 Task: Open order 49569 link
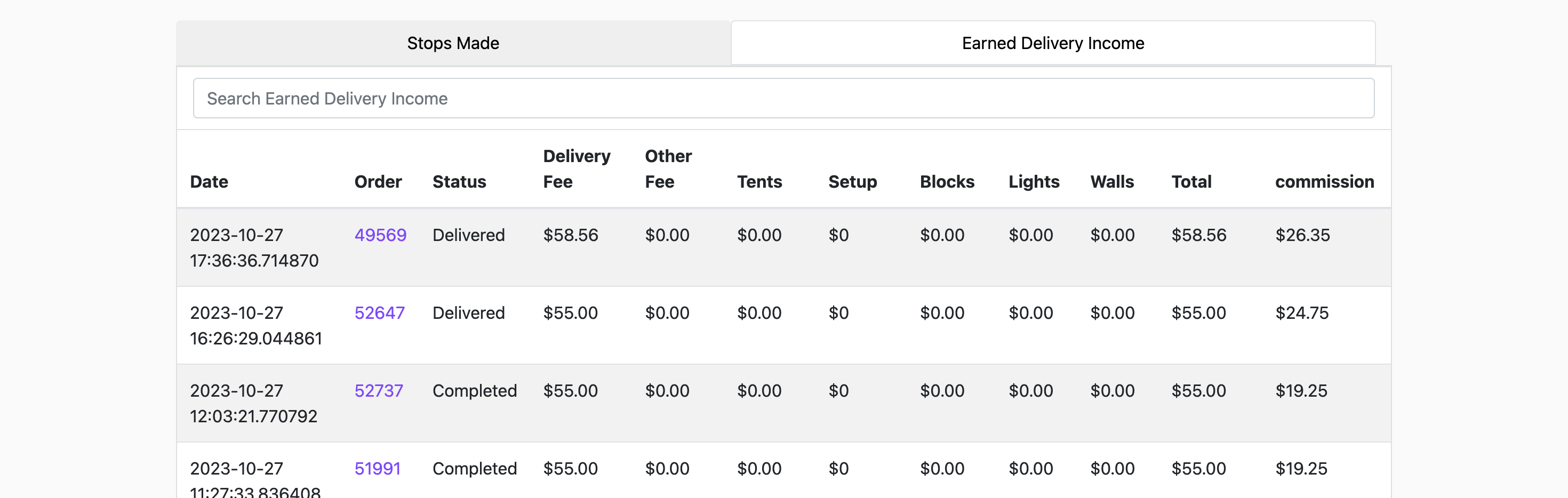pos(380,235)
